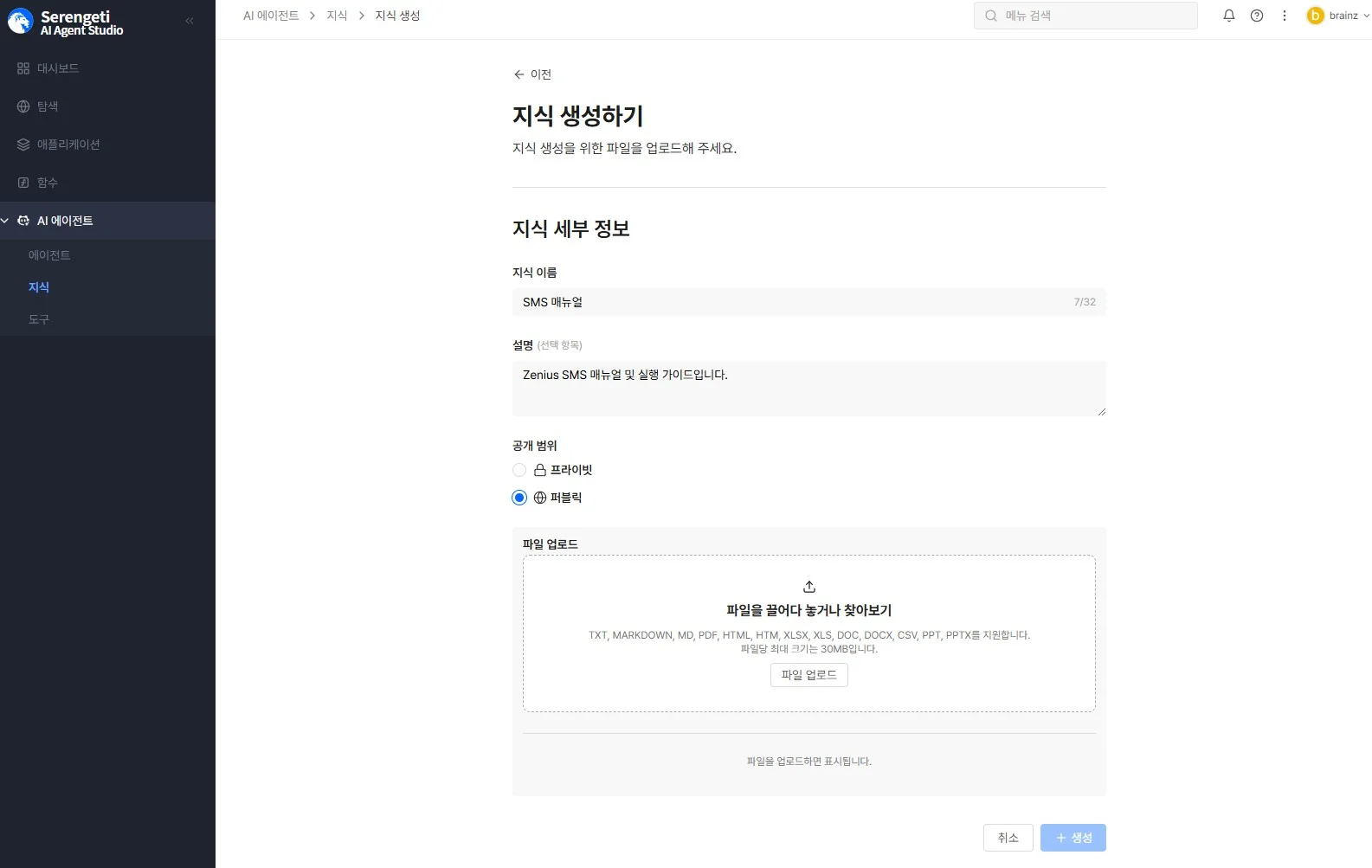Click the upload arrow icon in drop zone

click(x=808, y=587)
